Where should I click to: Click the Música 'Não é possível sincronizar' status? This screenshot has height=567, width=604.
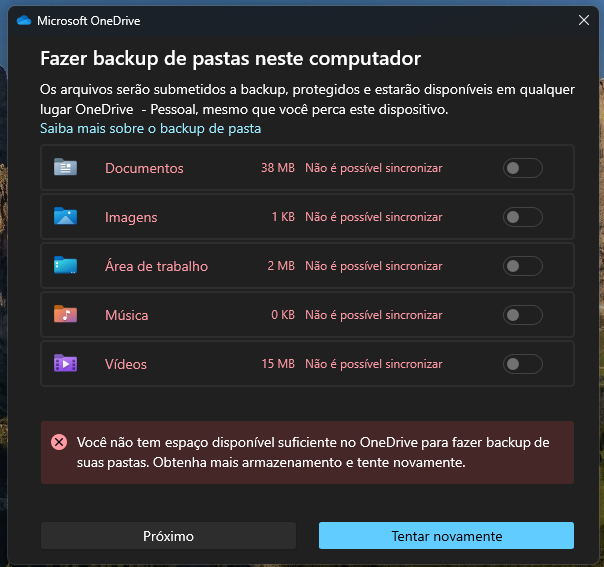[373, 315]
